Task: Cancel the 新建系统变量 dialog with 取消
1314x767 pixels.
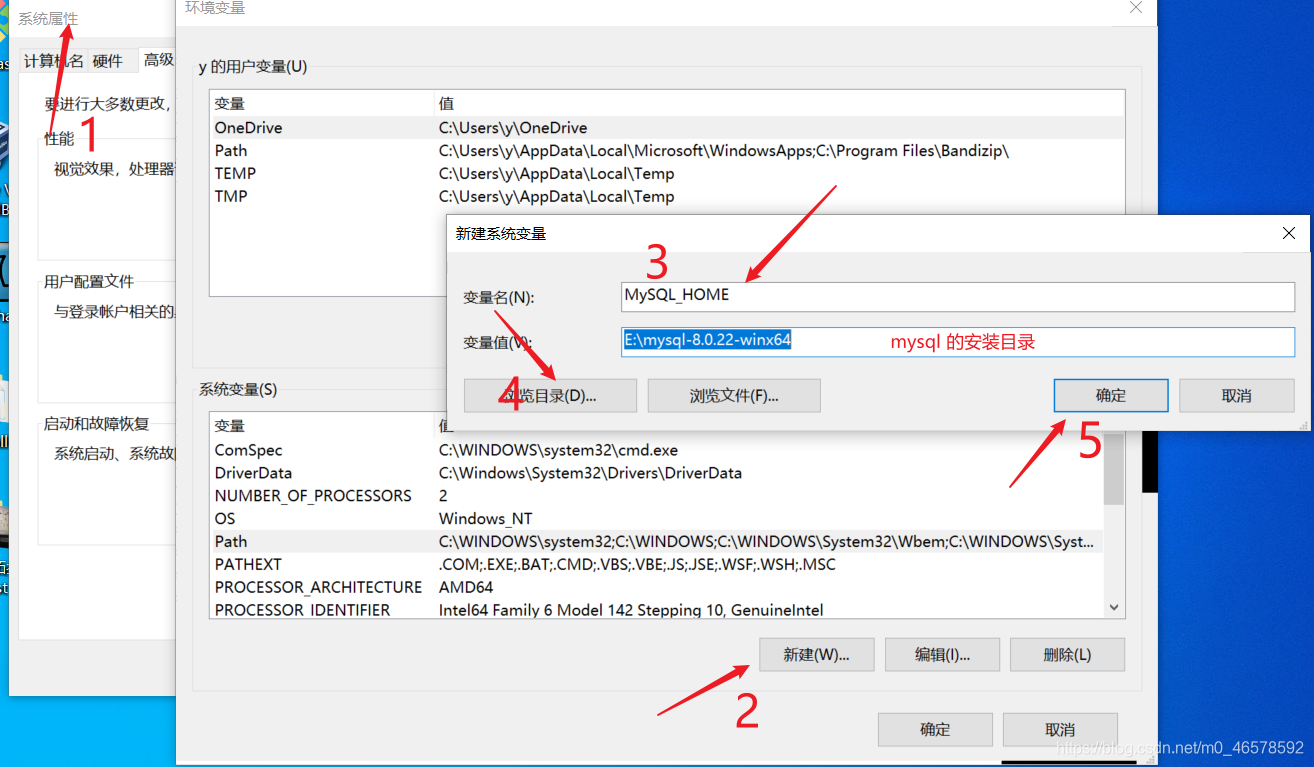Action: click(1236, 395)
